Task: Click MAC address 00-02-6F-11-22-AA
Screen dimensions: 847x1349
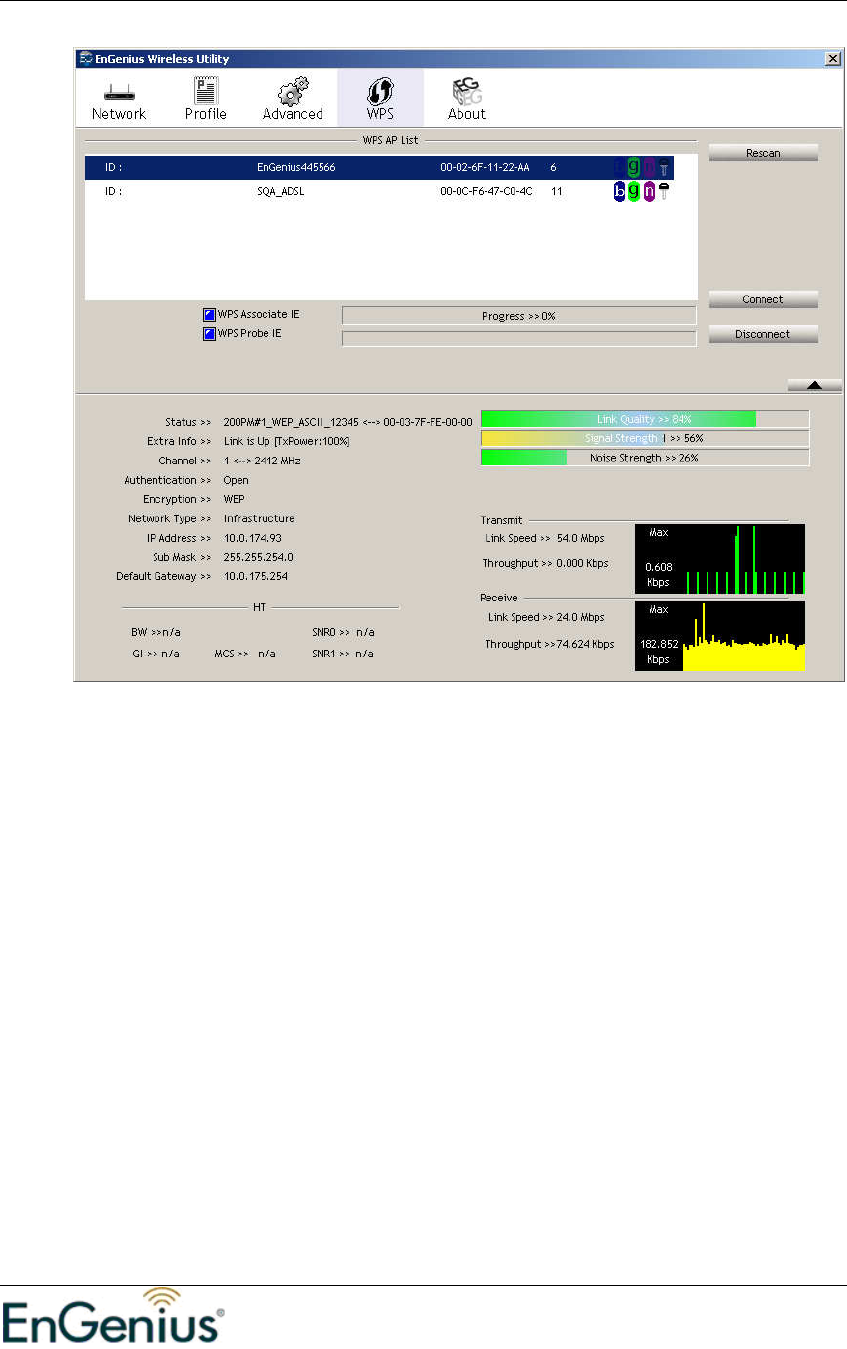Action: [x=485, y=167]
